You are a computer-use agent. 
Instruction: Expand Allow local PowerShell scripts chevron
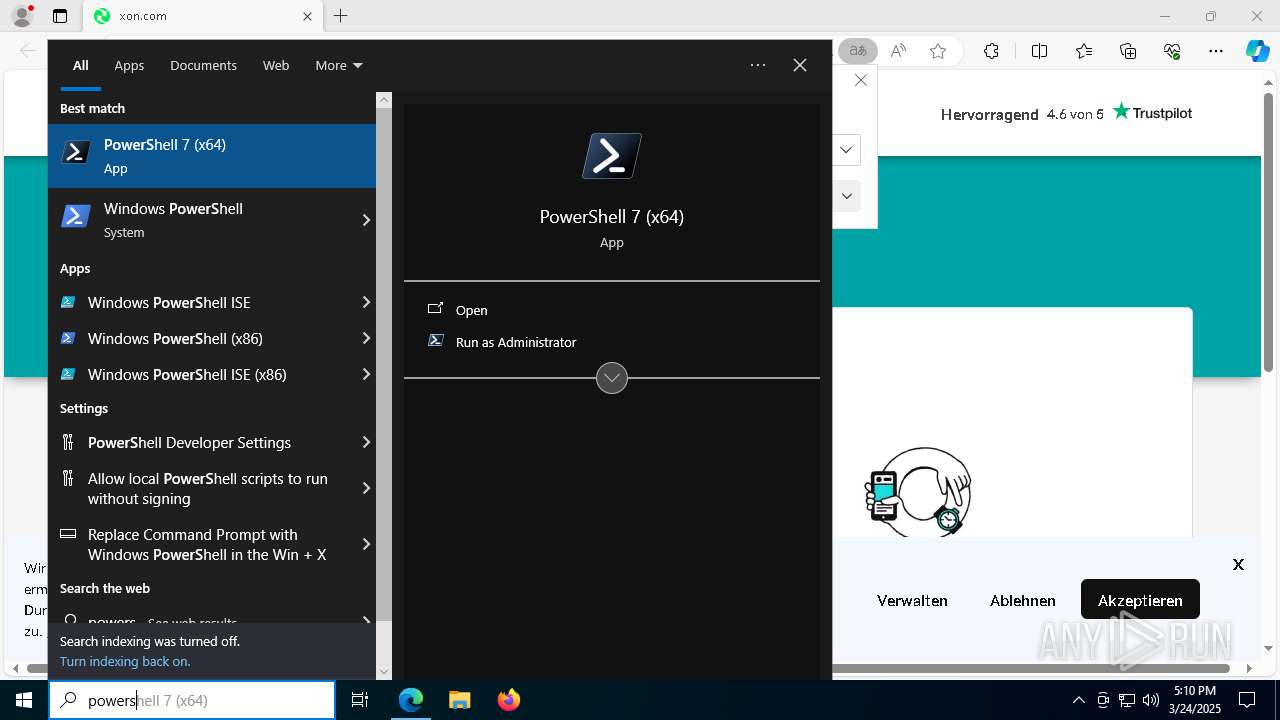[366, 488]
